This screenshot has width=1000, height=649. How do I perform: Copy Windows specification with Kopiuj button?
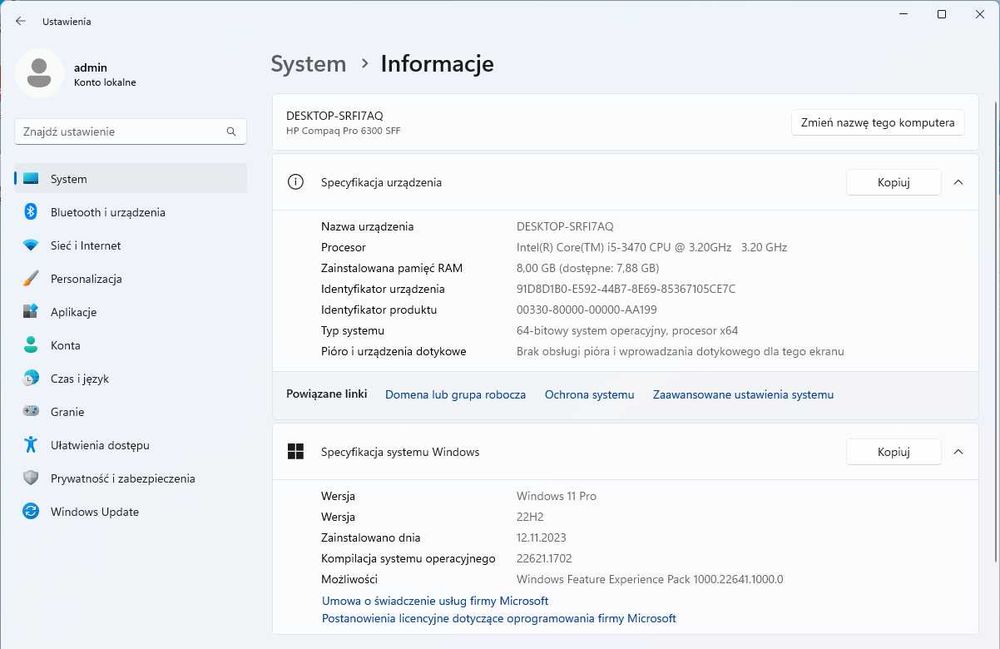893,452
